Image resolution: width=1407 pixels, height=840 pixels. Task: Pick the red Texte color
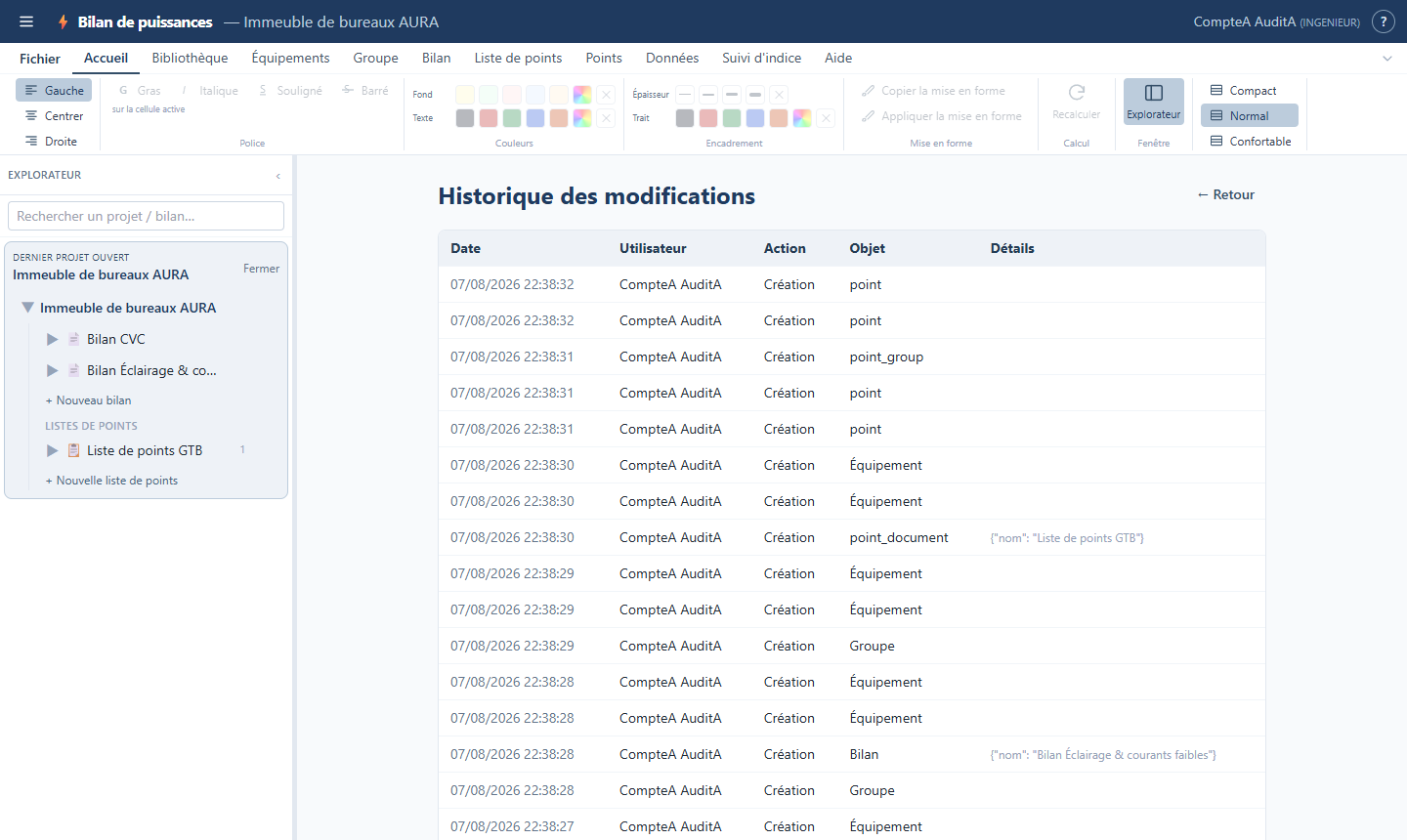pyautogui.click(x=489, y=118)
